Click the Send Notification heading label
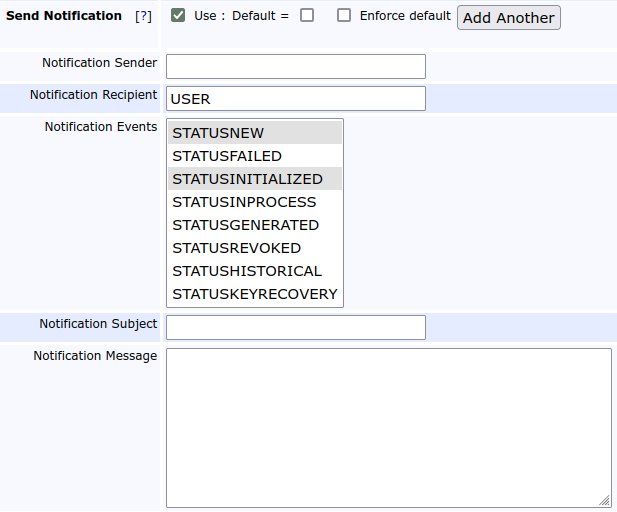617x512 pixels. coord(64,17)
